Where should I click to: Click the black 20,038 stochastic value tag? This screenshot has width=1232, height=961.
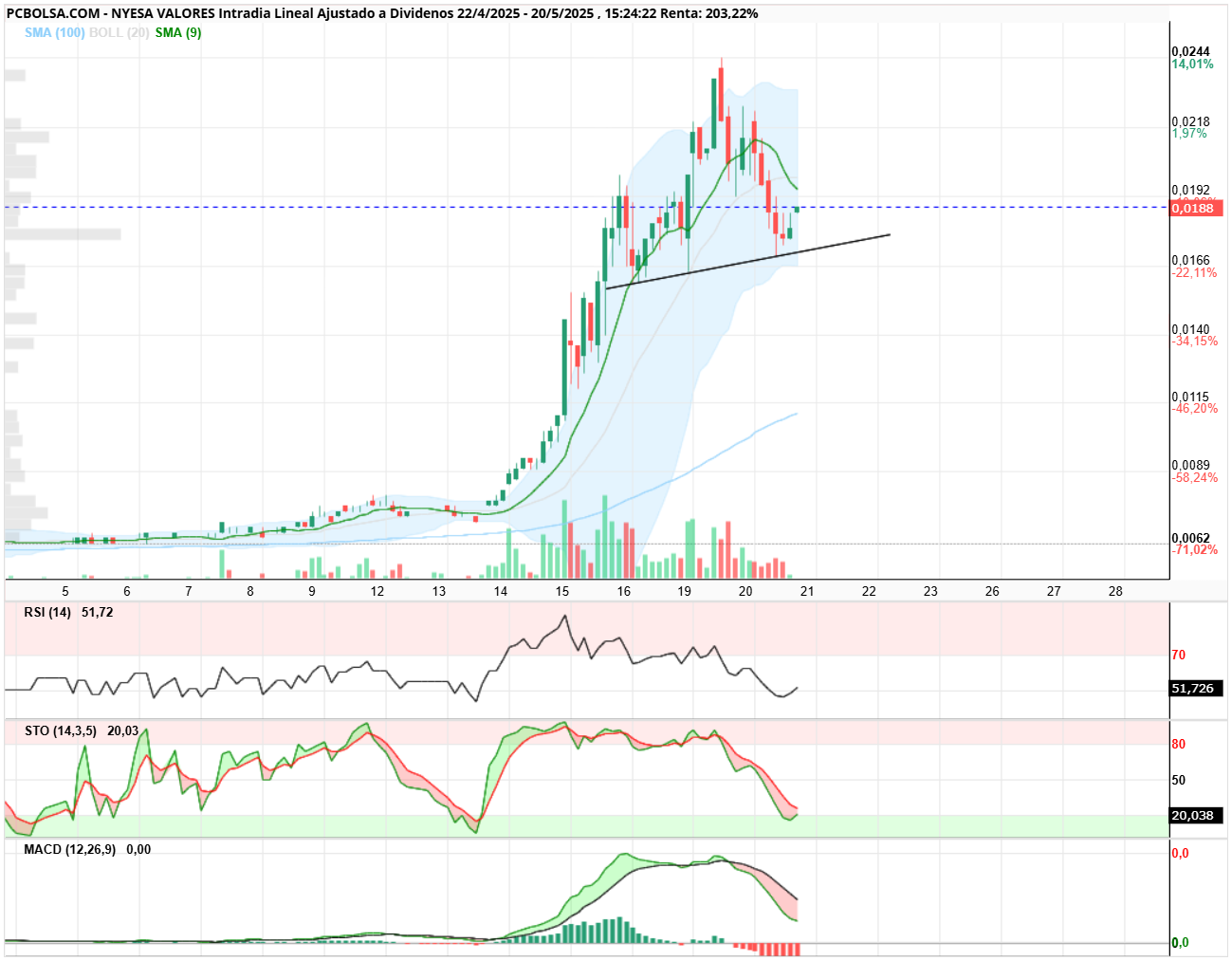(1196, 815)
